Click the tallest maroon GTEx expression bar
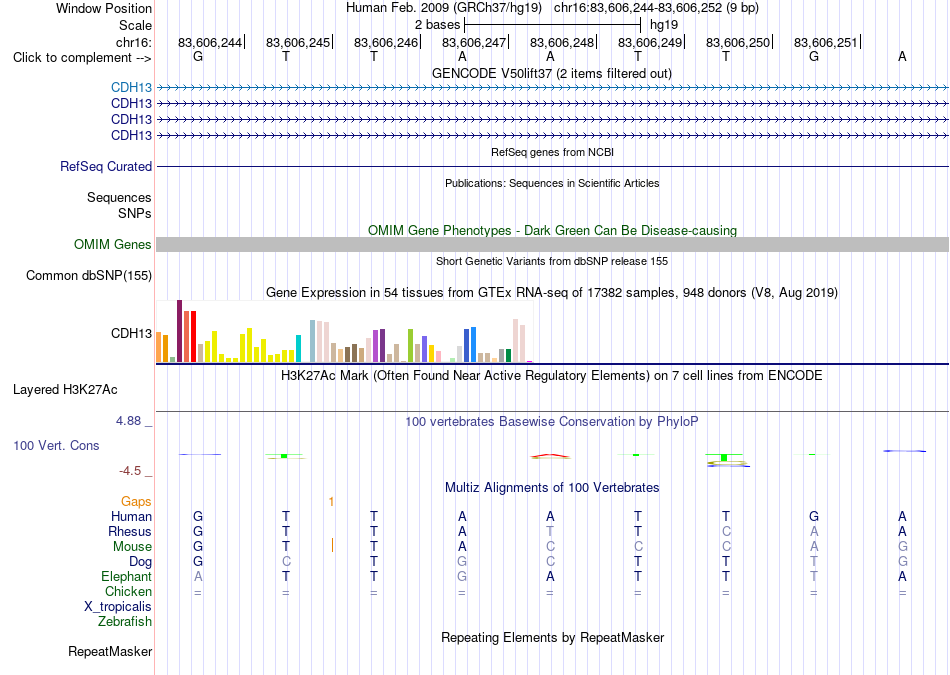 [x=179, y=331]
